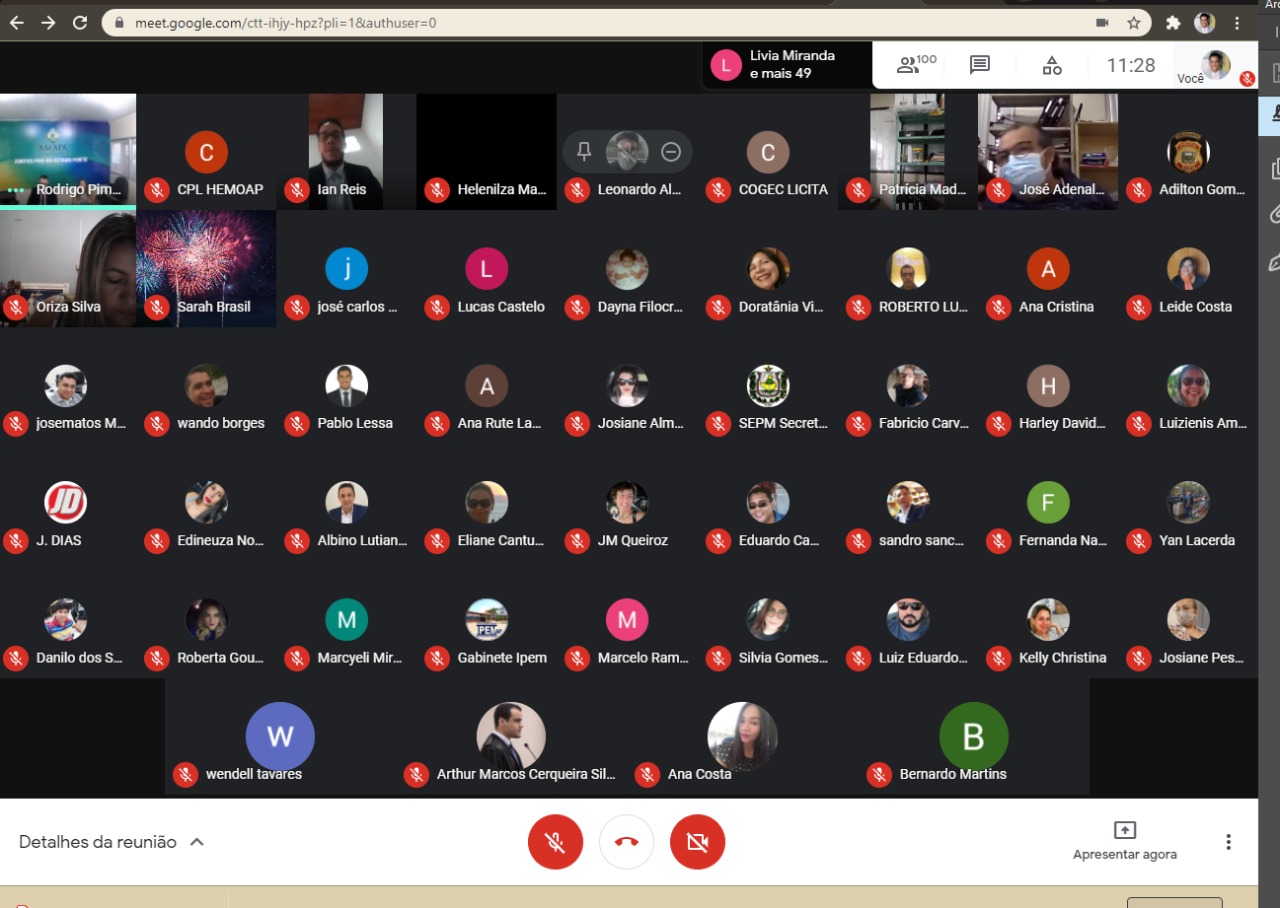Click the Harley David... avatar

pos(1048,386)
